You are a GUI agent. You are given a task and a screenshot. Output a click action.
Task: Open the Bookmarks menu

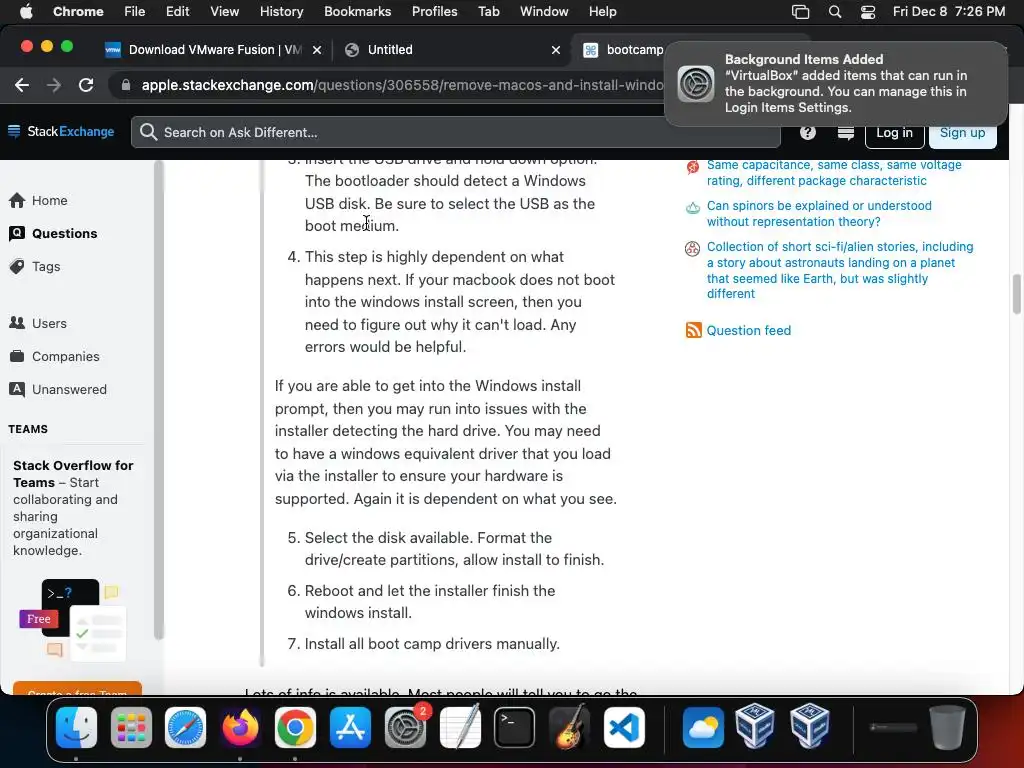357,11
